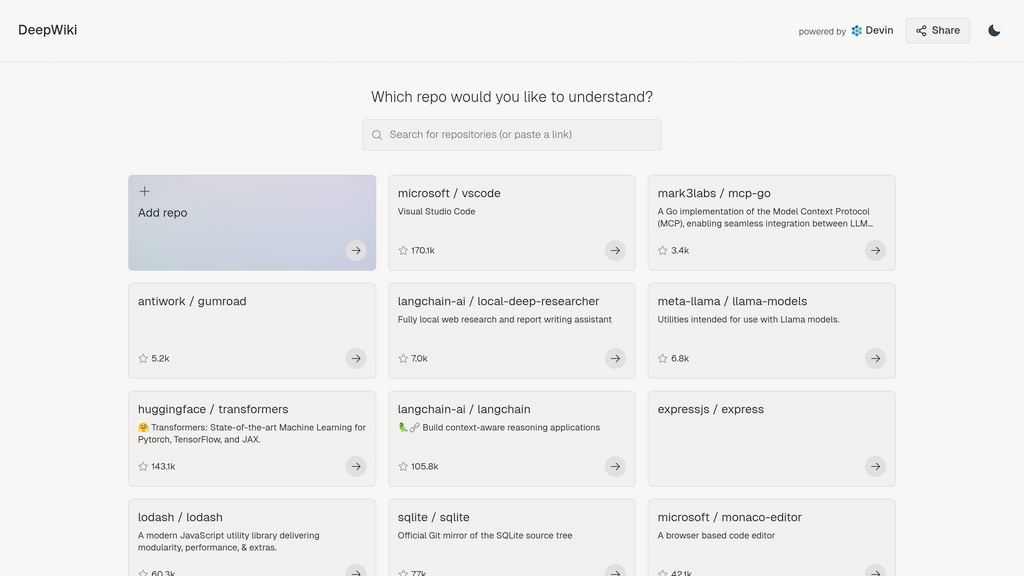Click the star icon on the microsoft/vscode card

pos(403,250)
